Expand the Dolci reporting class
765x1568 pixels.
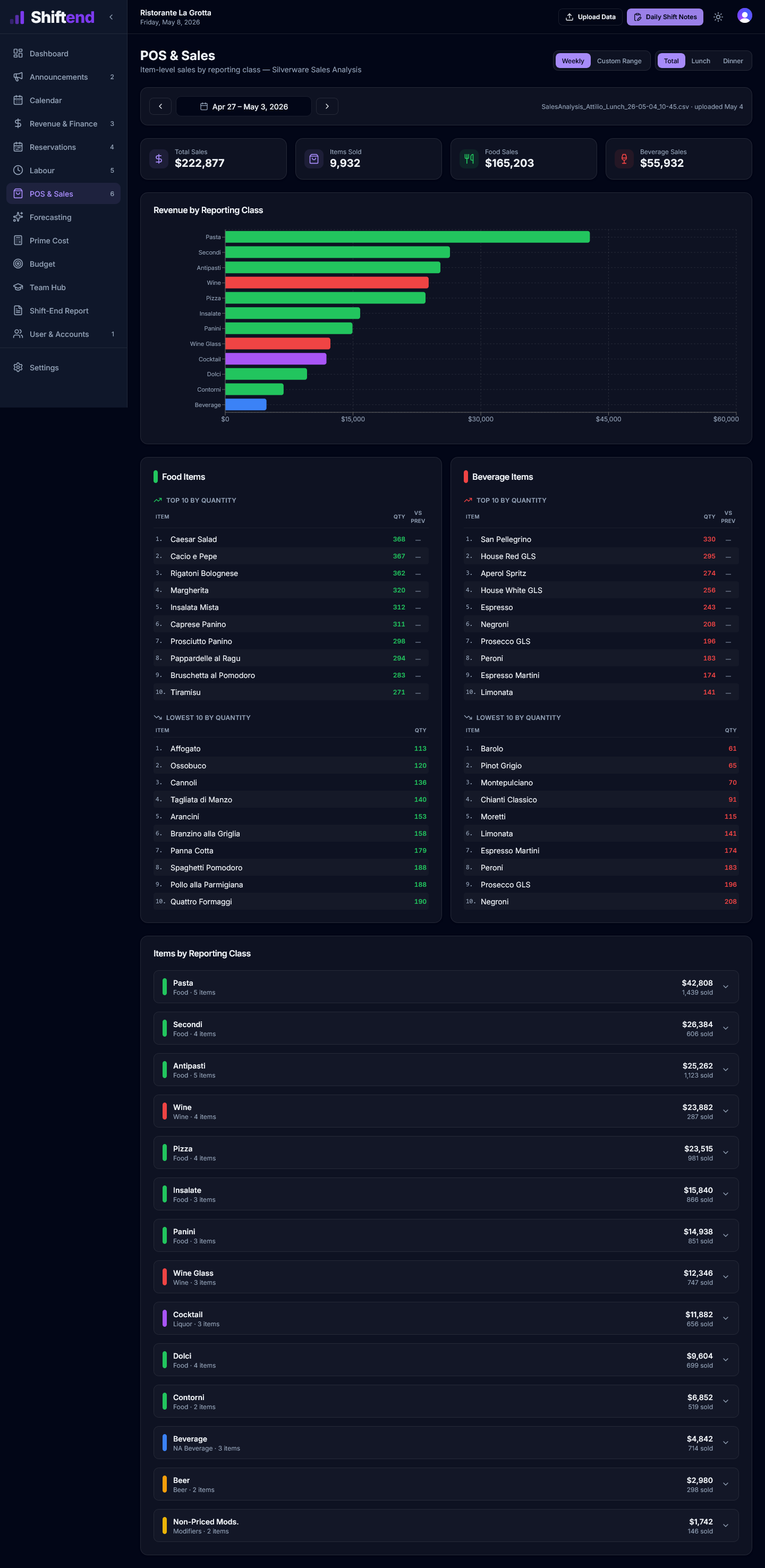446,1360
